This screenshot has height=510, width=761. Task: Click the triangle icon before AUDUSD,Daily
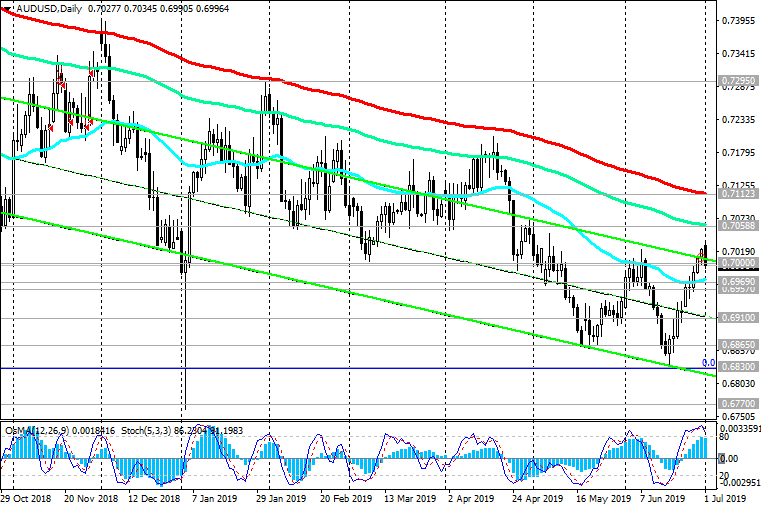6,8
